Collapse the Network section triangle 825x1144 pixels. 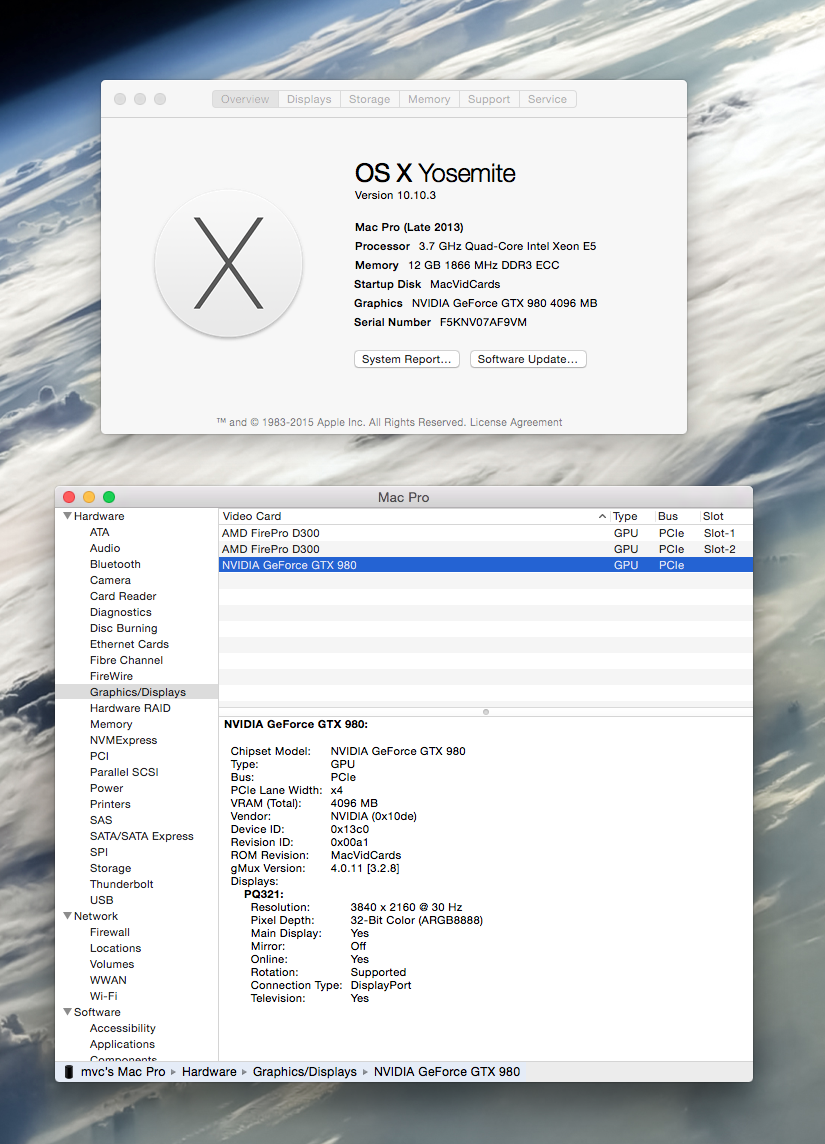pyautogui.click(x=67, y=916)
